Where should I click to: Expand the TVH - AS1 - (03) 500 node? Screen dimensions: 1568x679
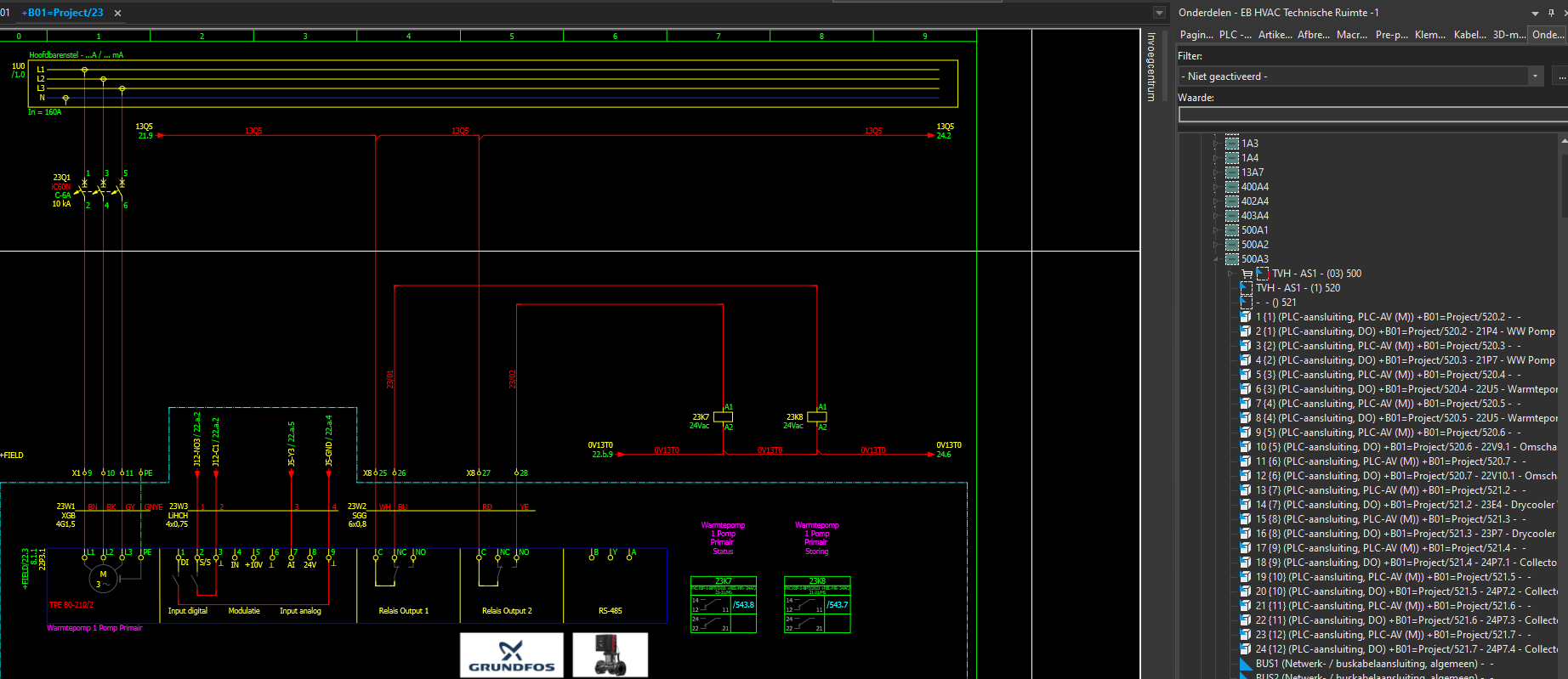[x=1230, y=274]
